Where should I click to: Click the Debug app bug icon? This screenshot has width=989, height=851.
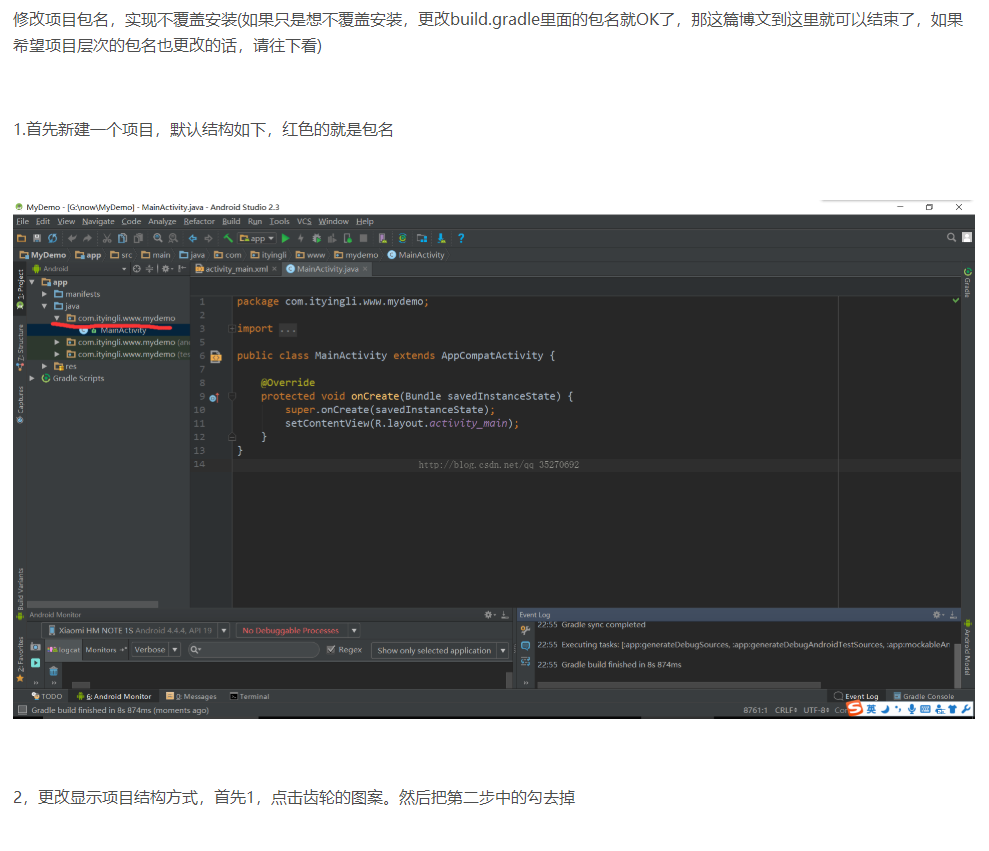click(317, 238)
